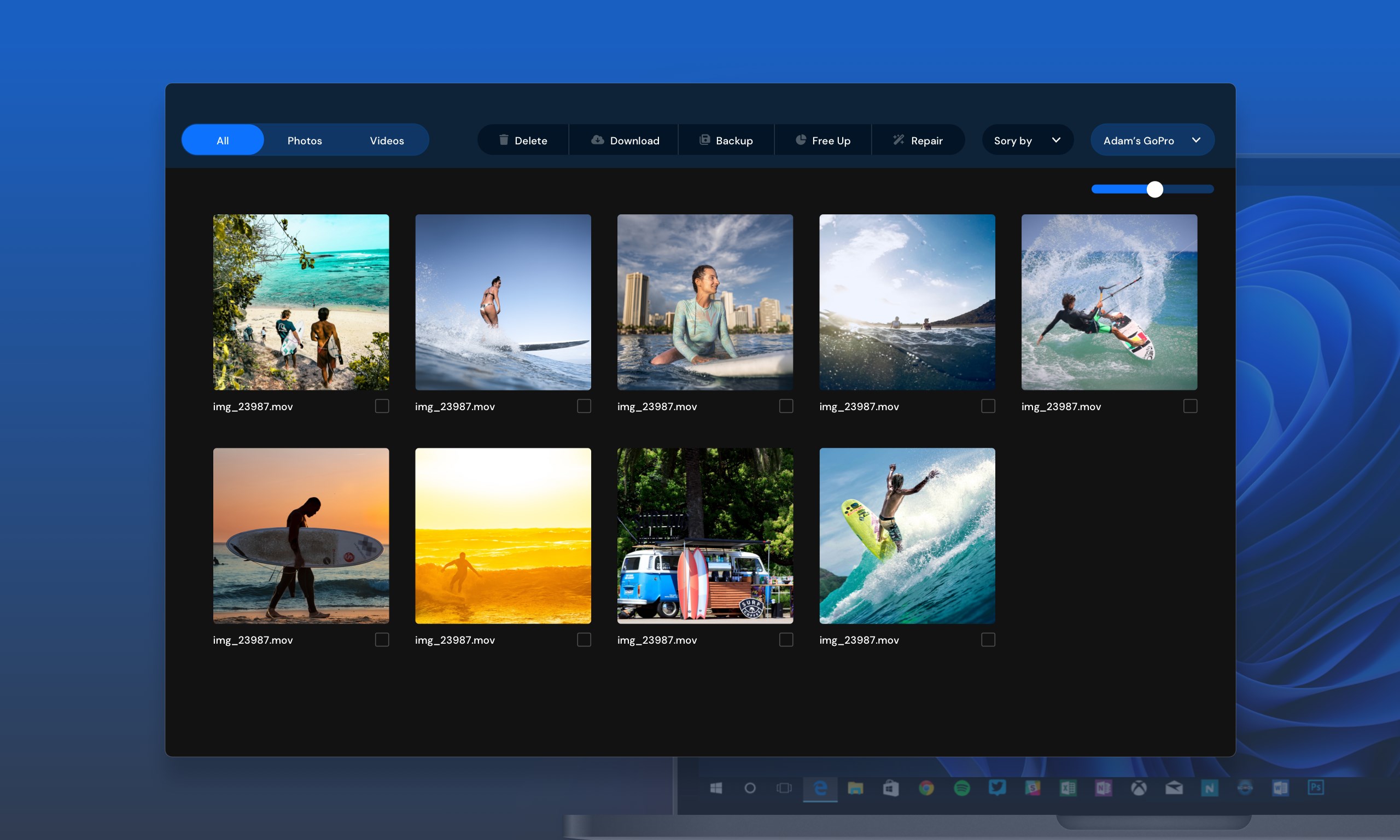Open Spotify from the taskbar
Viewport: 1400px width, 840px height.
point(961,787)
